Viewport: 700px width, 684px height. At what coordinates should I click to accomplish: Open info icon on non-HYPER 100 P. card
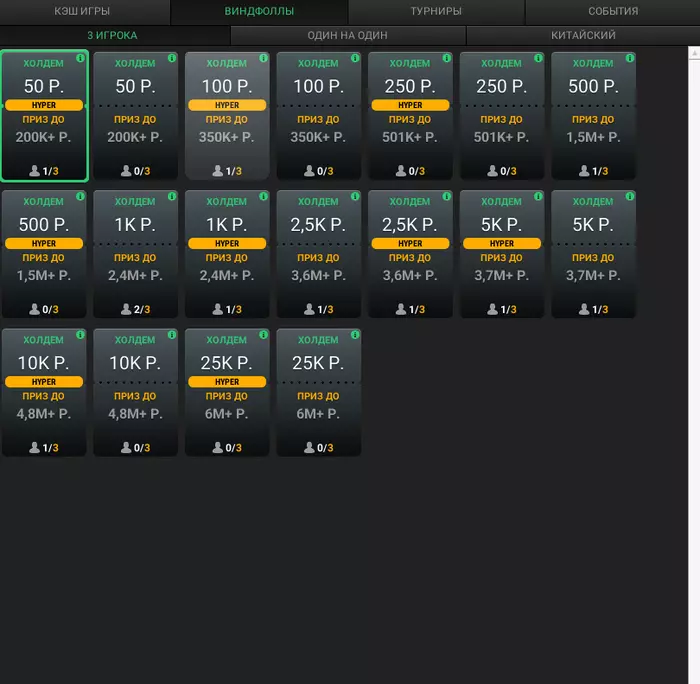point(355,58)
